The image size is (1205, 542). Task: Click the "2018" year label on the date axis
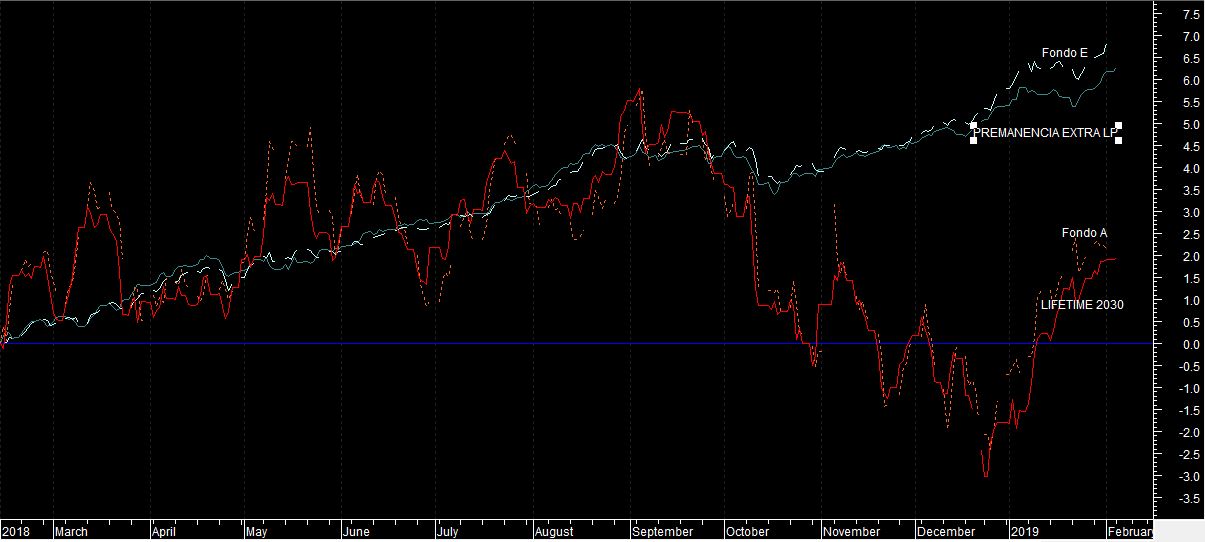(x=14, y=532)
